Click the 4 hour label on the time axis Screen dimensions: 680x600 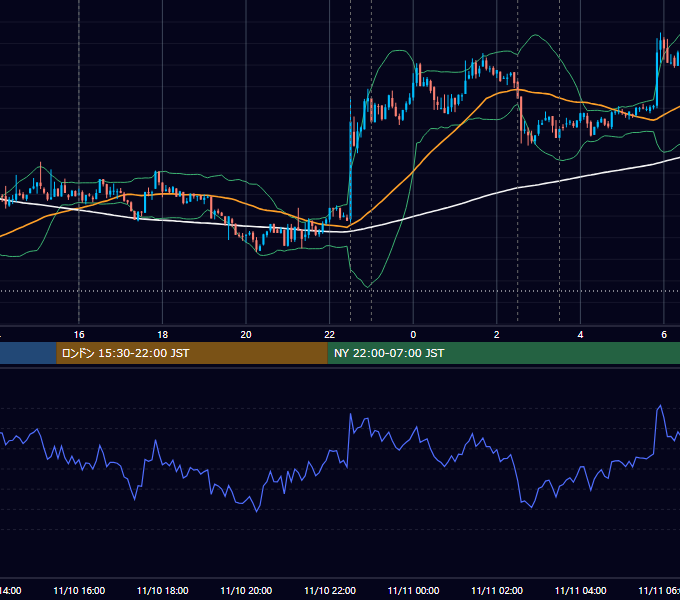[580, 335]
